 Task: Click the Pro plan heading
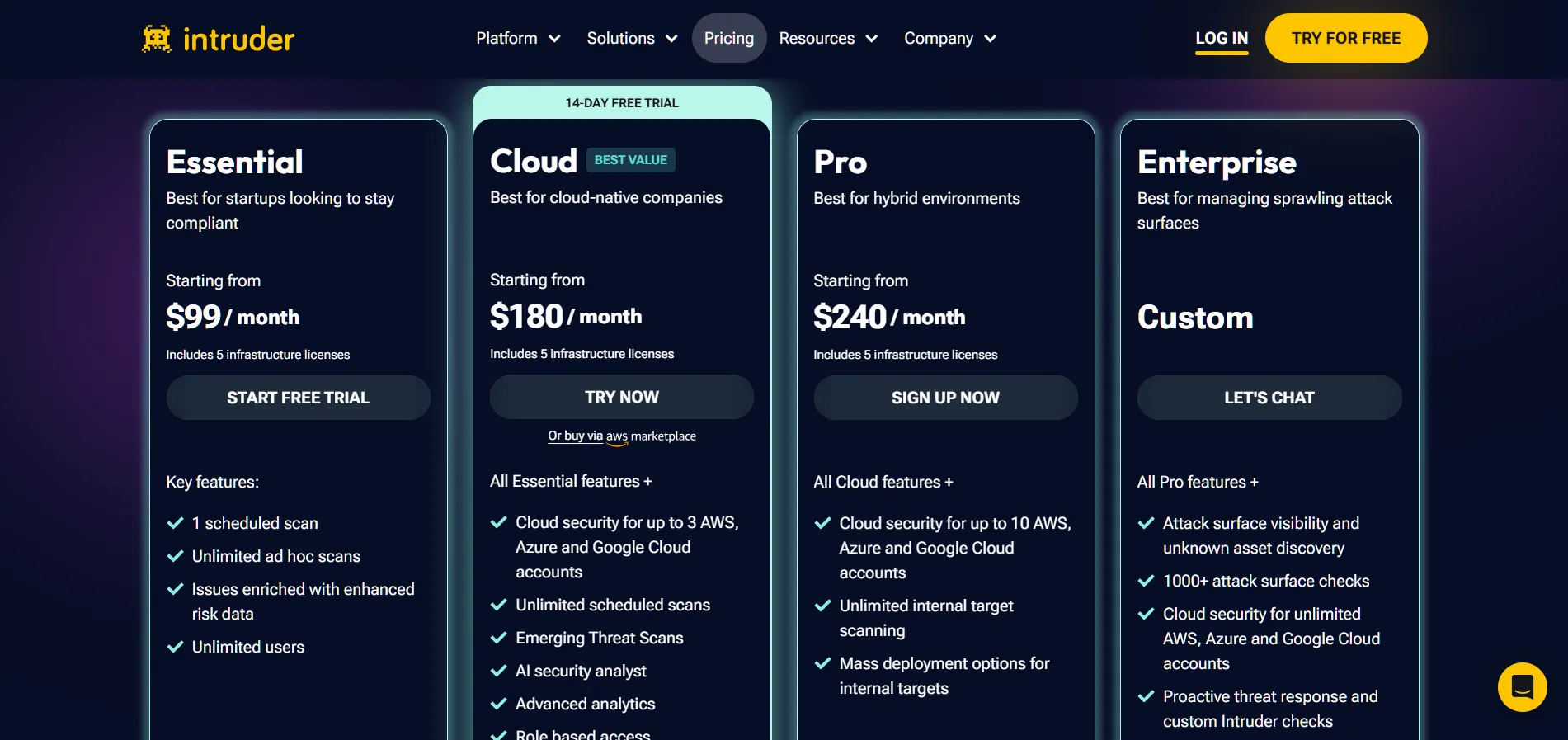pyautogui.click(x=841, y=162)
